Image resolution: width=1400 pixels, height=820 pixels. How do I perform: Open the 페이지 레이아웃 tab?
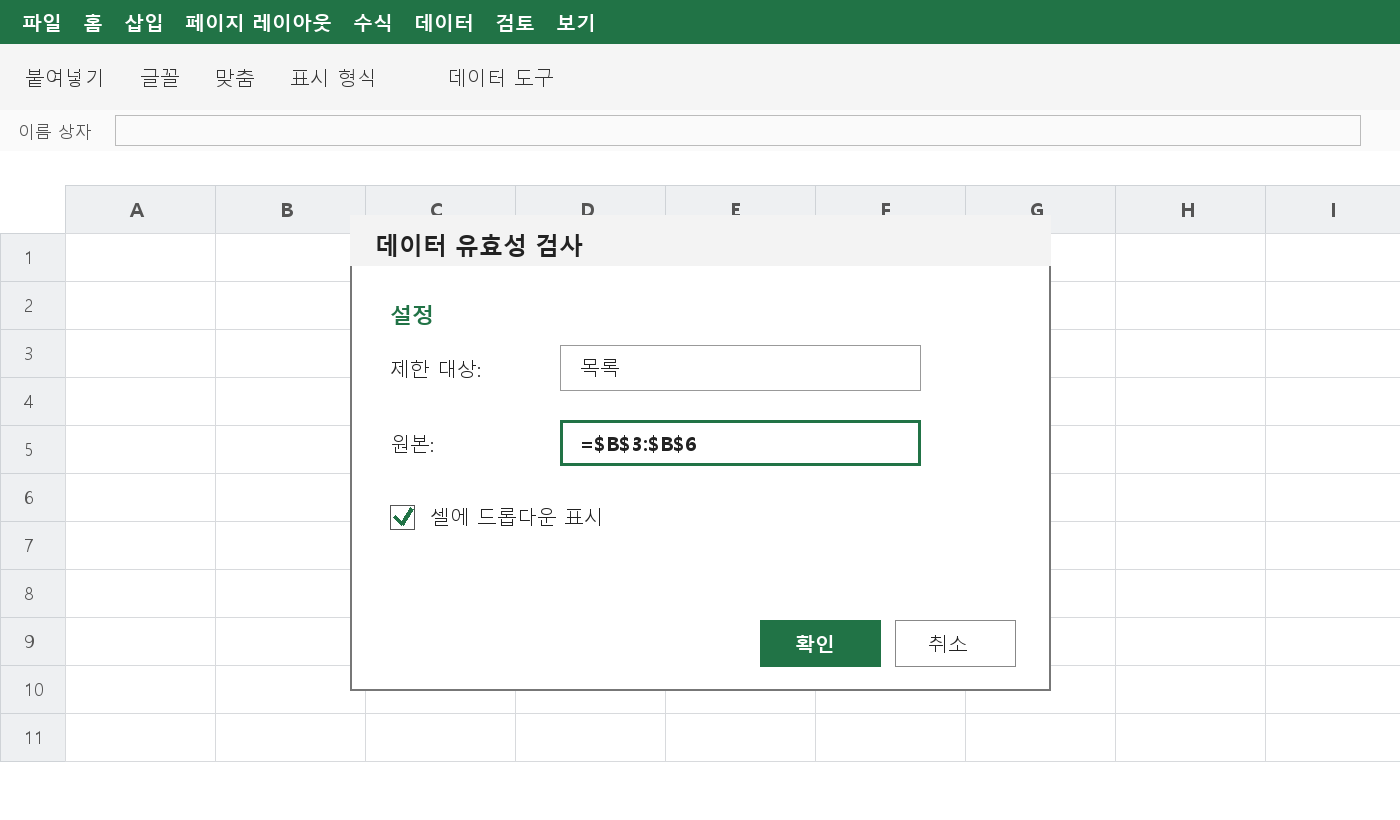click(x=258, y=22)
